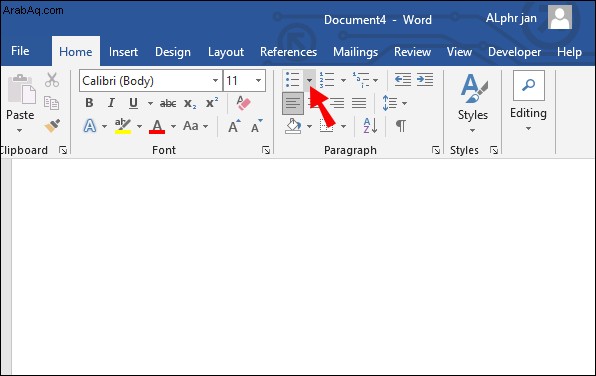This screenshot has height=376, width=596.
Task: Toggle Align Right paragraph alignment
Action: coord(337,103)
